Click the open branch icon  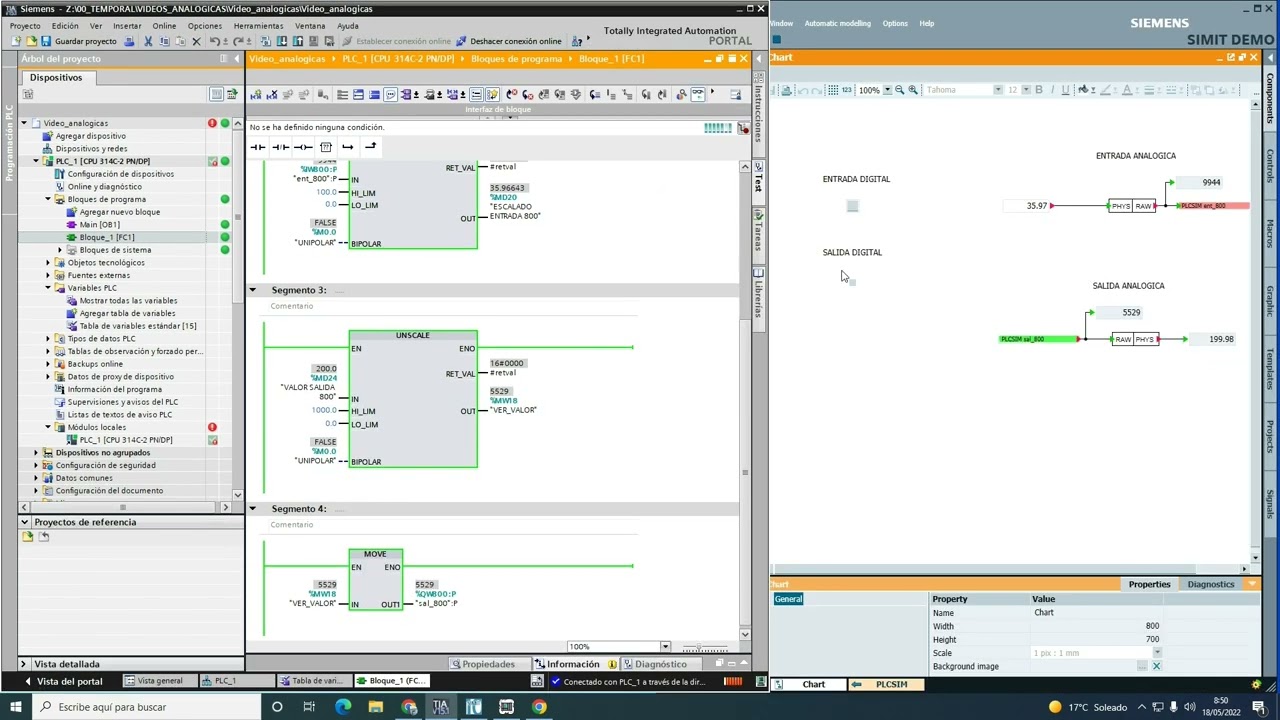[x=348, y=147]
